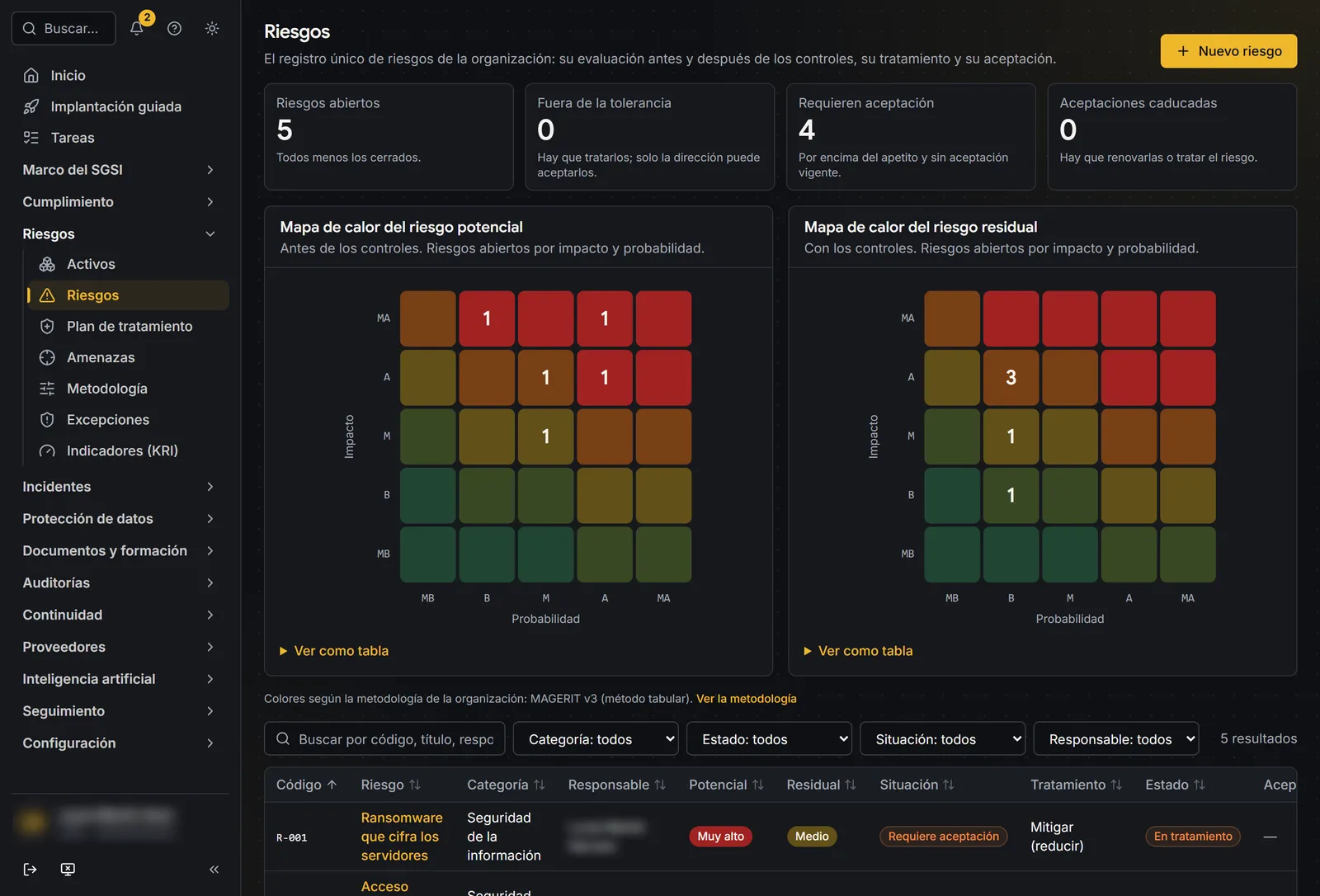This screenshot has width=1320, height=896.
Task: Open the 'Ver la metodología' link
Action: click(747, 699)
